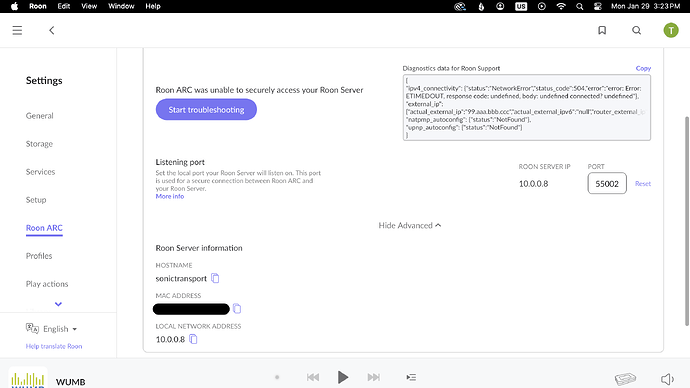Select Services settings tab
The width and height of the screenshot is (690, 388).
40,172
